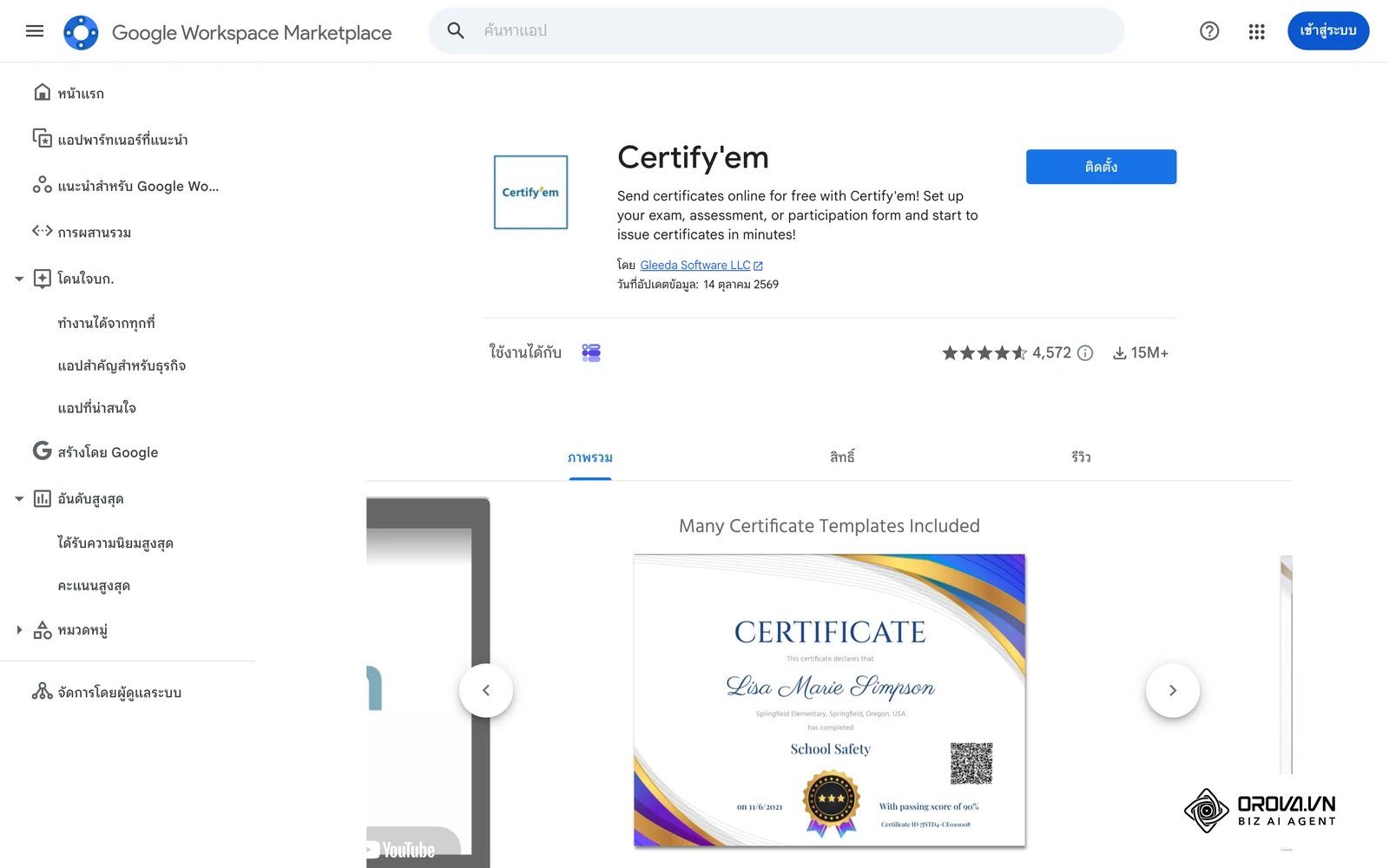Click the 4,572 ratings count

point(1051,352)
